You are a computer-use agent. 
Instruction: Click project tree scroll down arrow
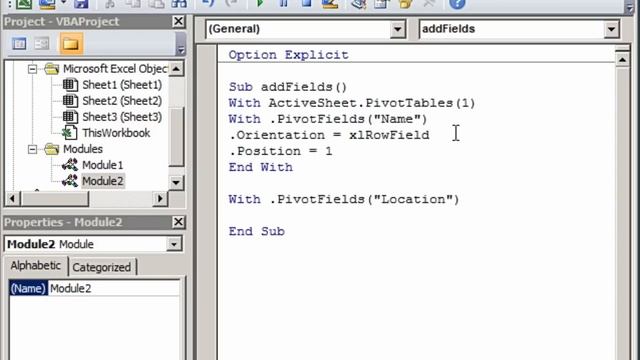click(176, 182)
